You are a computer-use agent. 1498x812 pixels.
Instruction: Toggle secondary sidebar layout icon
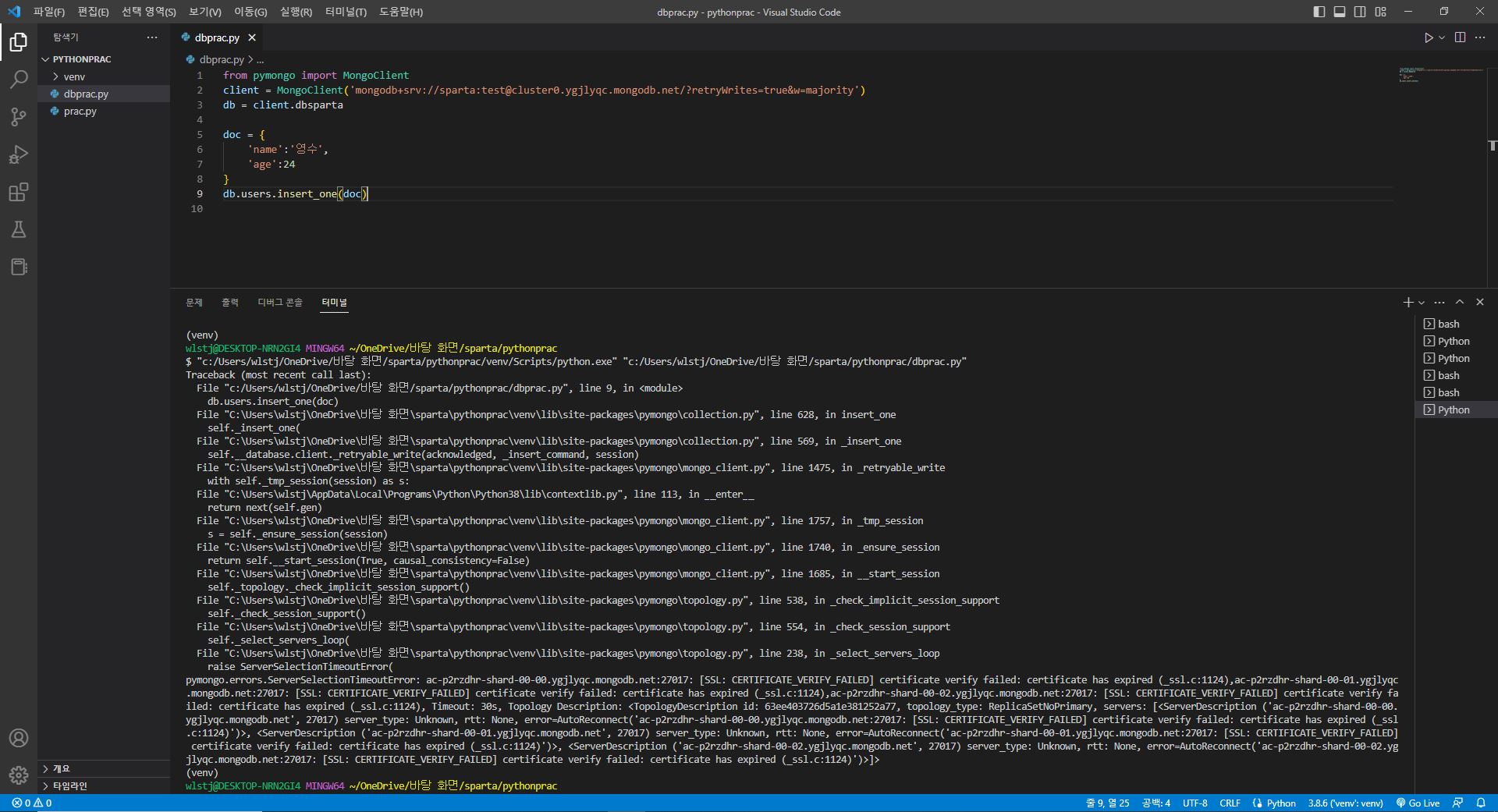pyautogui.click(x=1360, y=12)
